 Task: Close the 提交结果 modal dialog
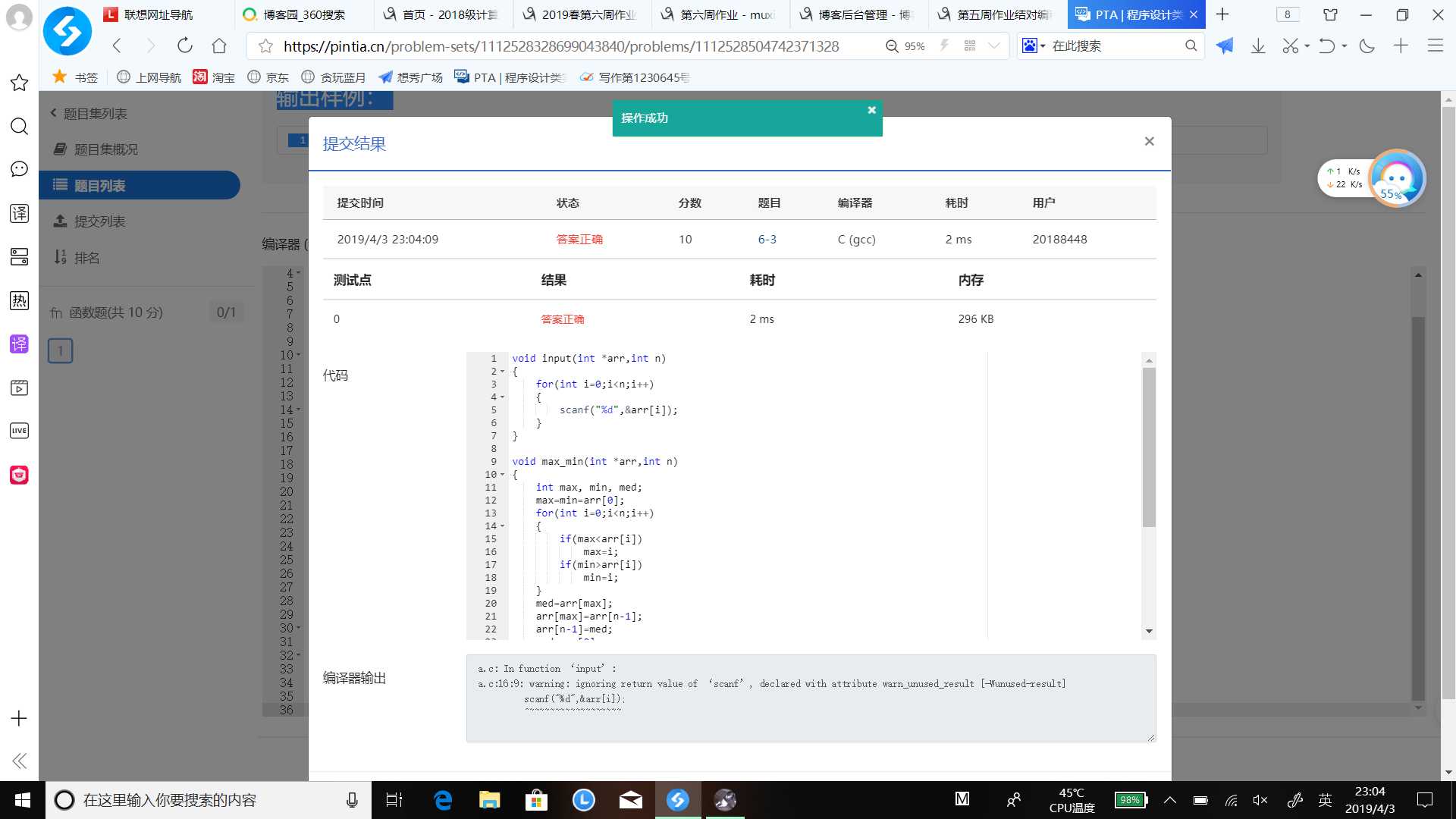click(x=1149, y=141)
